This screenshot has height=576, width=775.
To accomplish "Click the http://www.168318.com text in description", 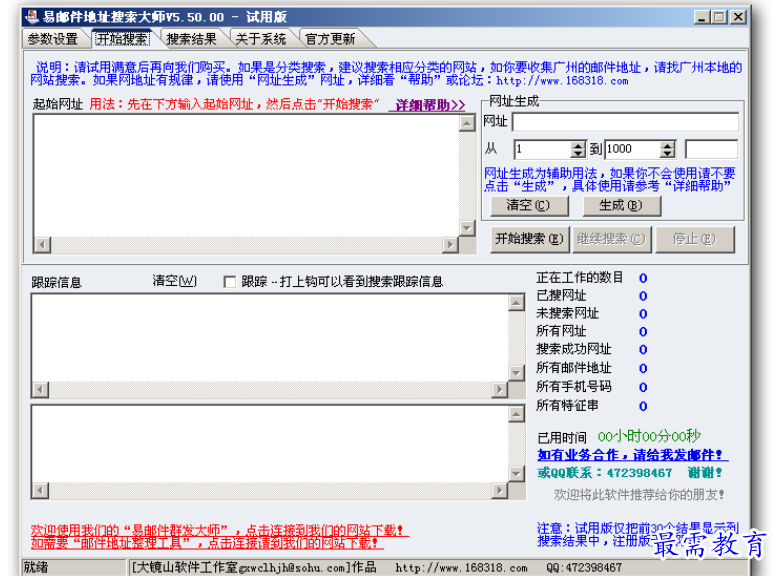I will pos(562,81).
